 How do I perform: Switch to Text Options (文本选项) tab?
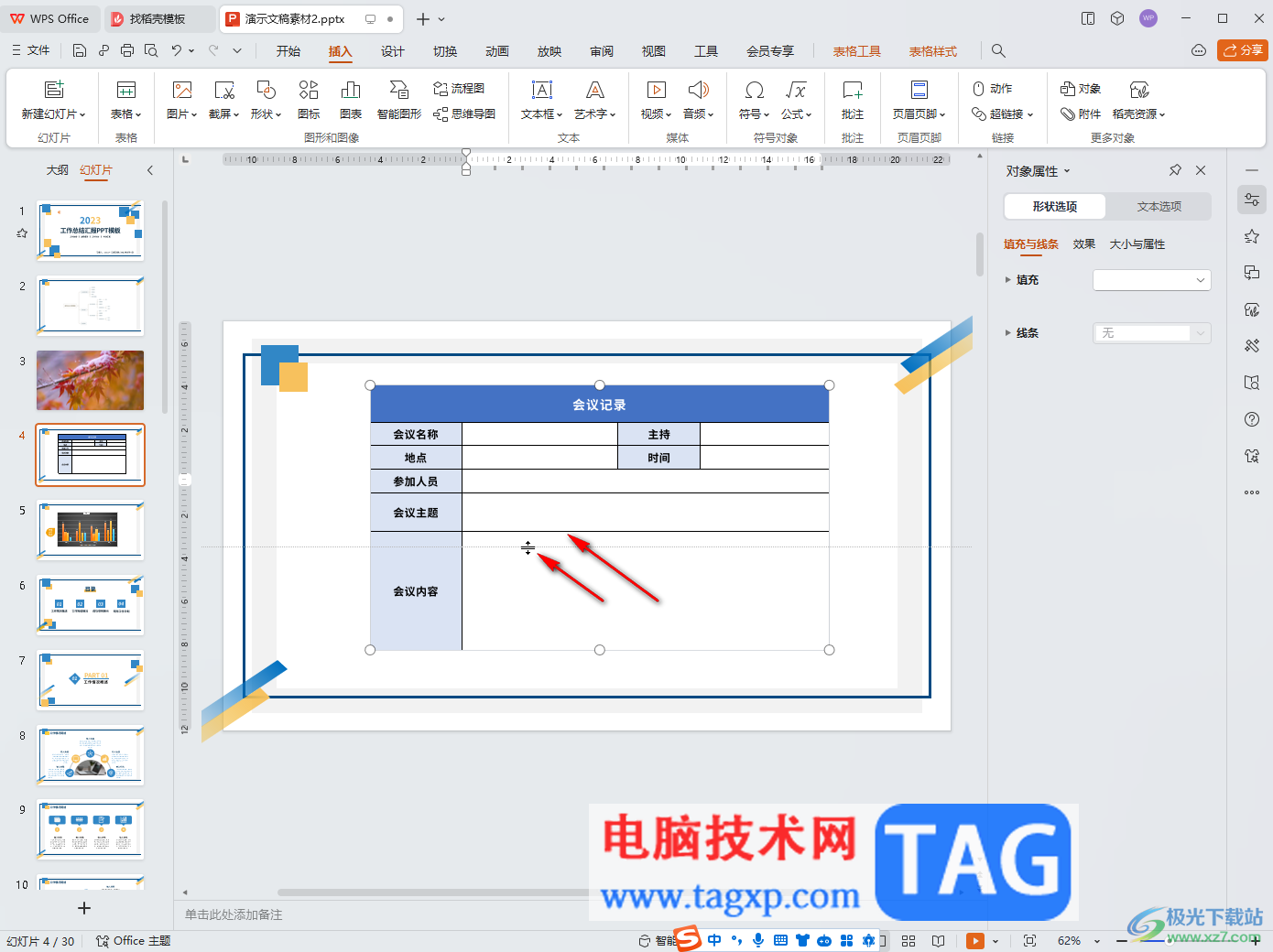(x=1159, y=207)
